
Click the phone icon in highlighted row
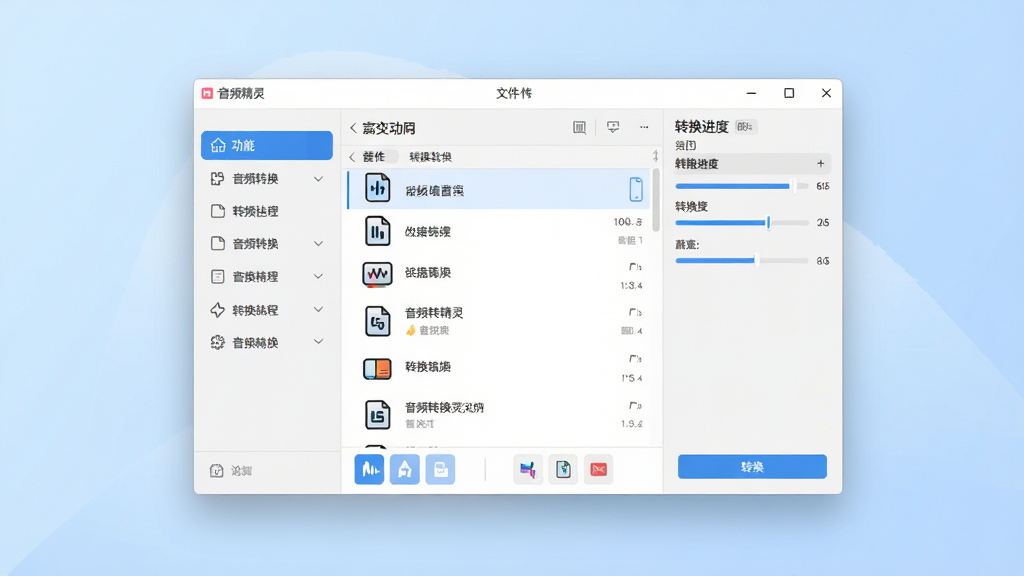tap(635, 189)
